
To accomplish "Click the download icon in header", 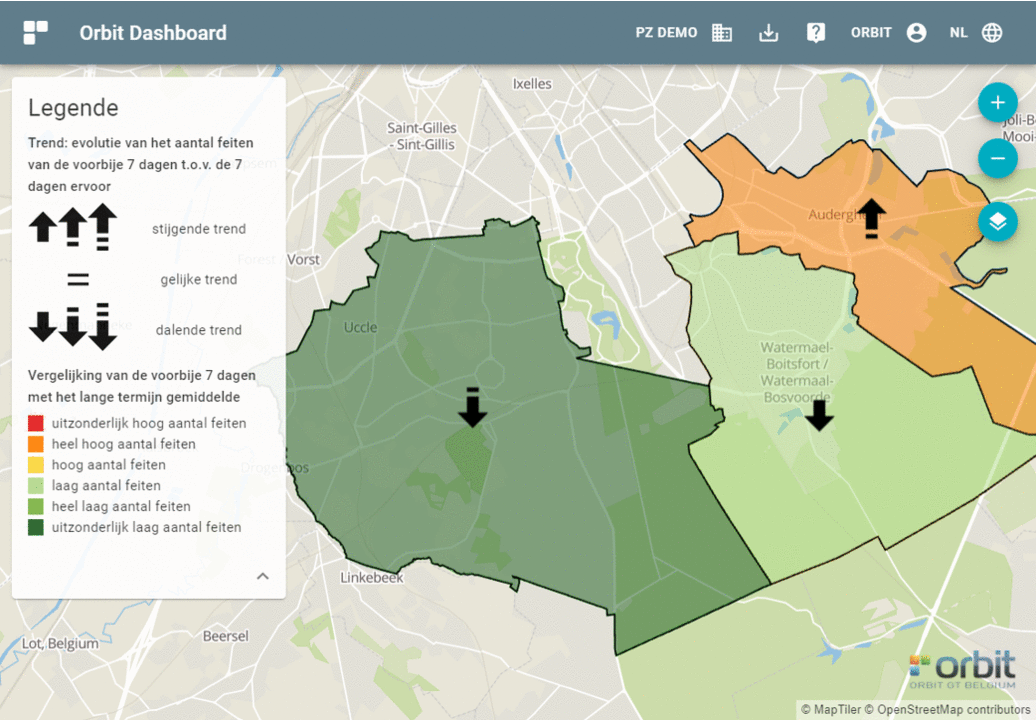I will coord(768,33).
